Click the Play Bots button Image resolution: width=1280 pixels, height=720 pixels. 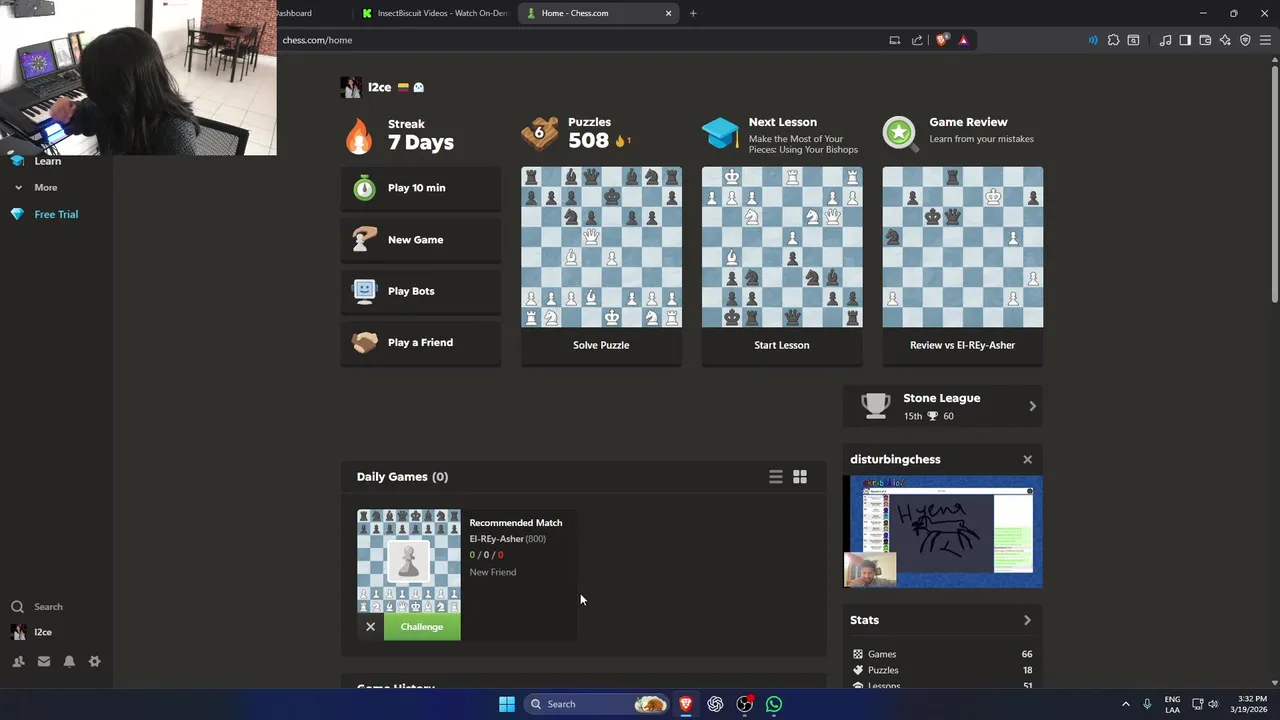tap(421, 291)
